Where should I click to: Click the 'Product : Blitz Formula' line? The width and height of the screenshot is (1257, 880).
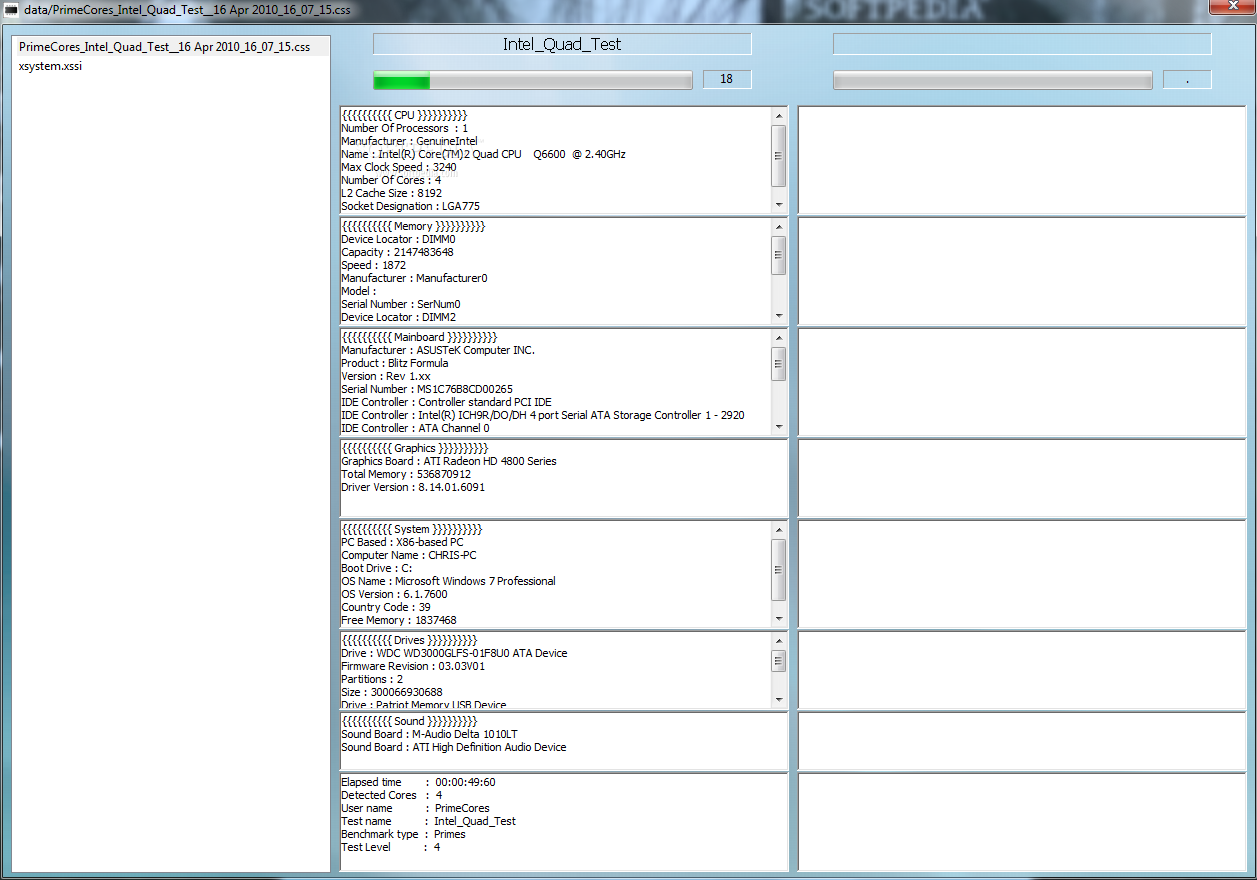point(394,363)
